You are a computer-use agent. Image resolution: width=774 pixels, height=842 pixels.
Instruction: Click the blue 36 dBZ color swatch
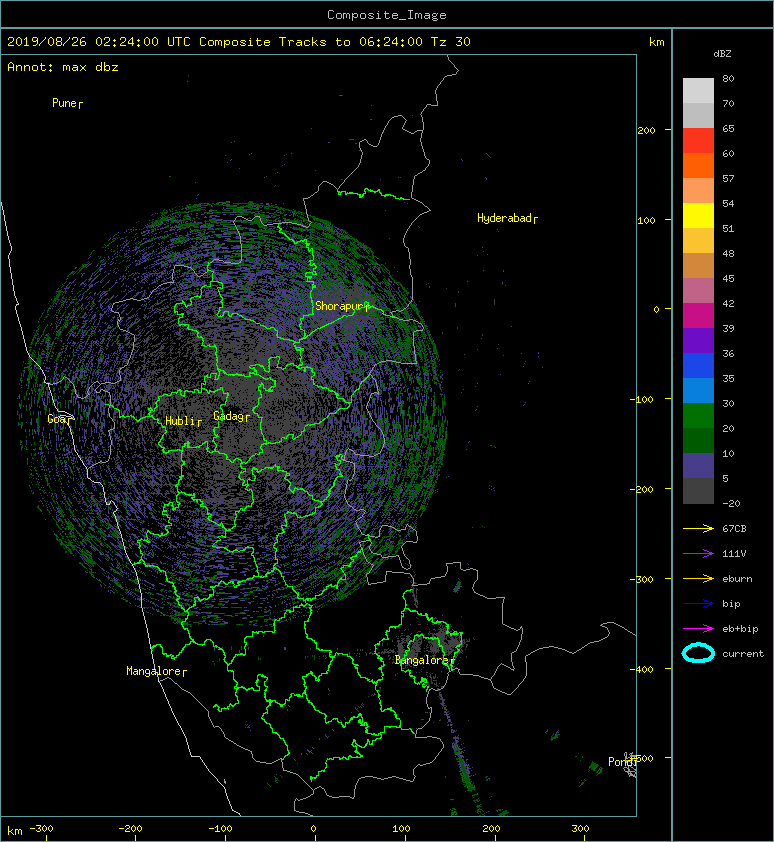click(698, 365)
